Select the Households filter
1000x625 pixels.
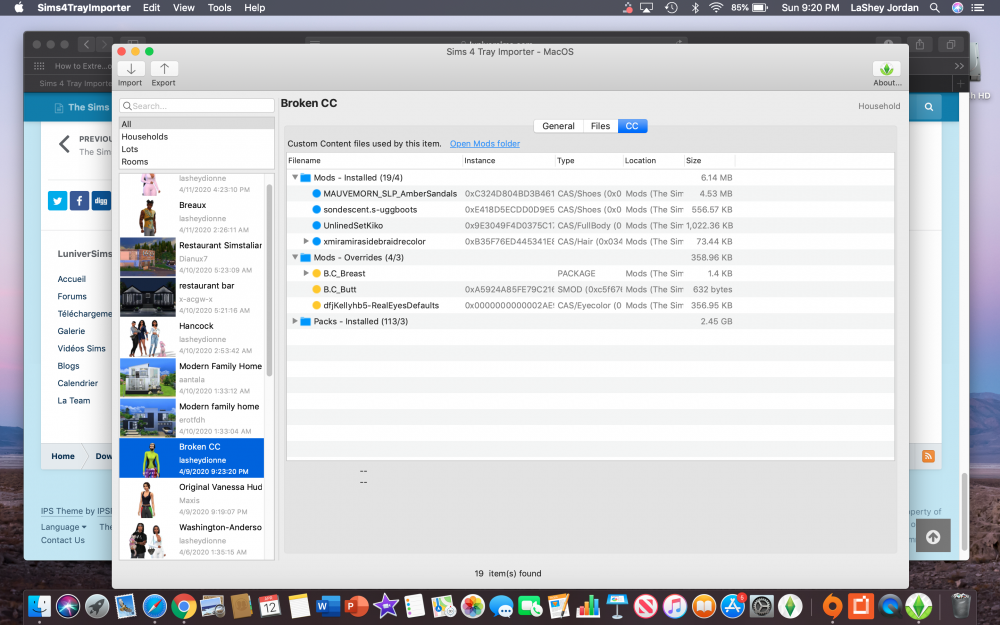(196, 136)
